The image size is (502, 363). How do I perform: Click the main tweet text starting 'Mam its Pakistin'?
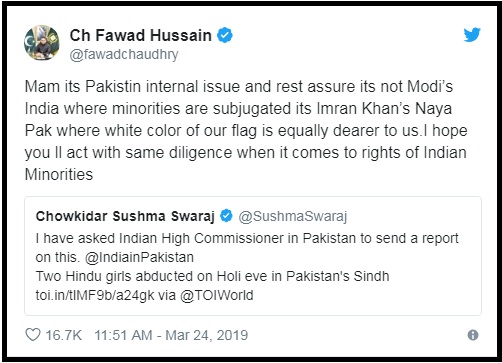click(x=246, y=130)
